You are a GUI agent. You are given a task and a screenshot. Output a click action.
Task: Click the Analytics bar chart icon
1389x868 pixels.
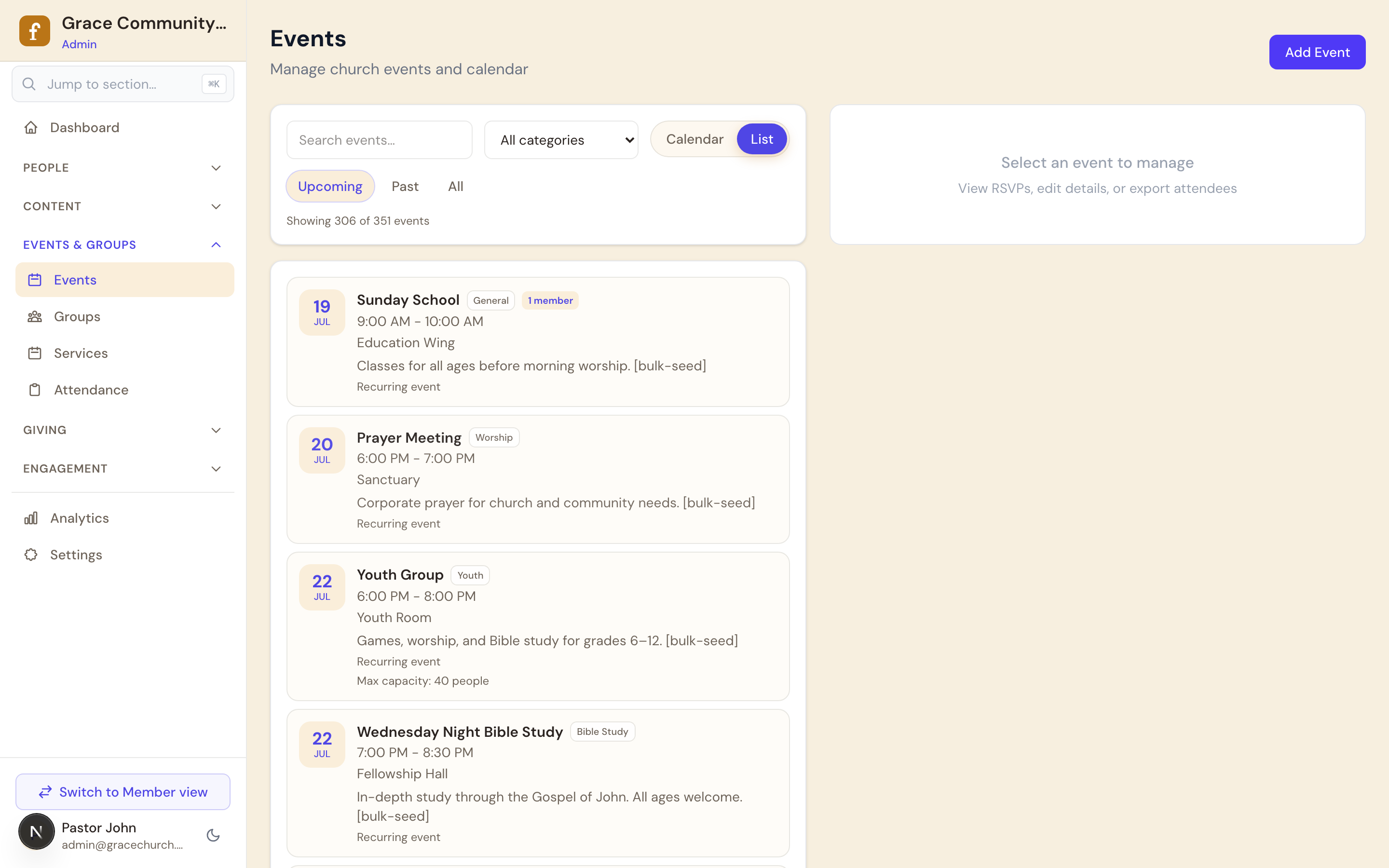coord(31,518)
